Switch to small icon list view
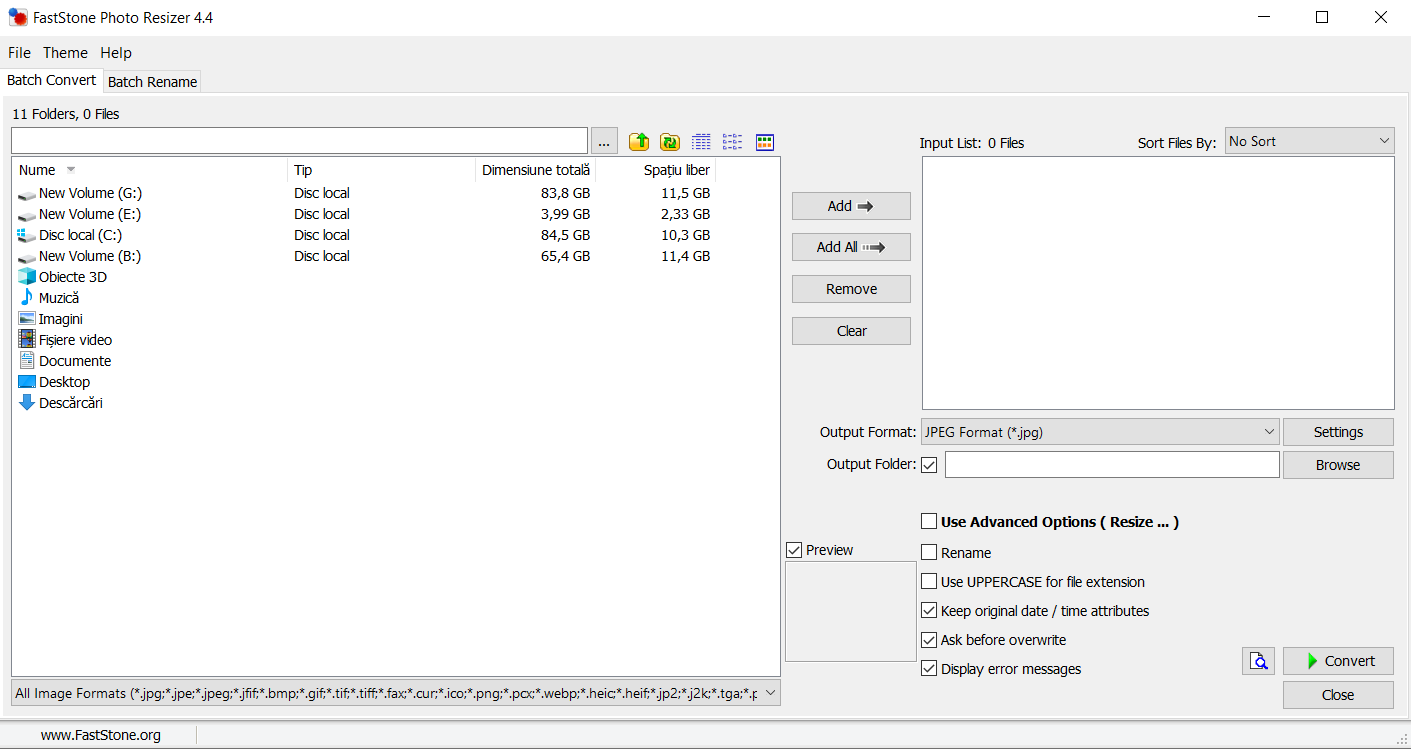The height and width of the screenshot is (749, 1411). [733, 142]
